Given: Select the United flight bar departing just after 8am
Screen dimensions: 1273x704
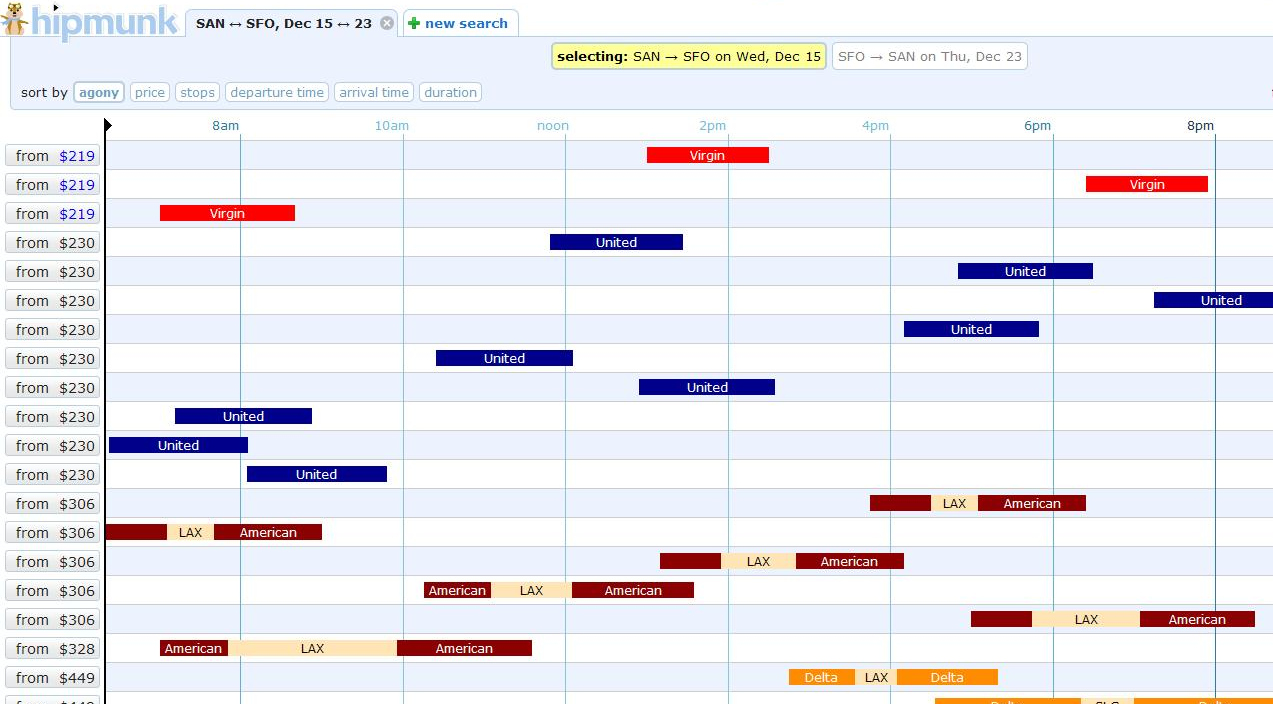Looking at the screenshot, I should [x=317, y=474].
